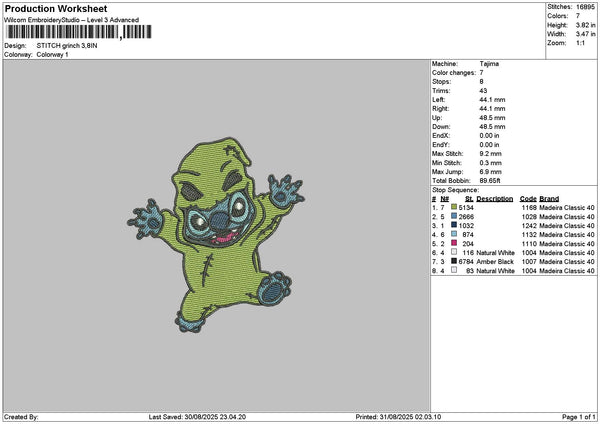This screenshot has height=424, width=600.
Task: Click the Stitches value 16895
Action: pos(585,7)
